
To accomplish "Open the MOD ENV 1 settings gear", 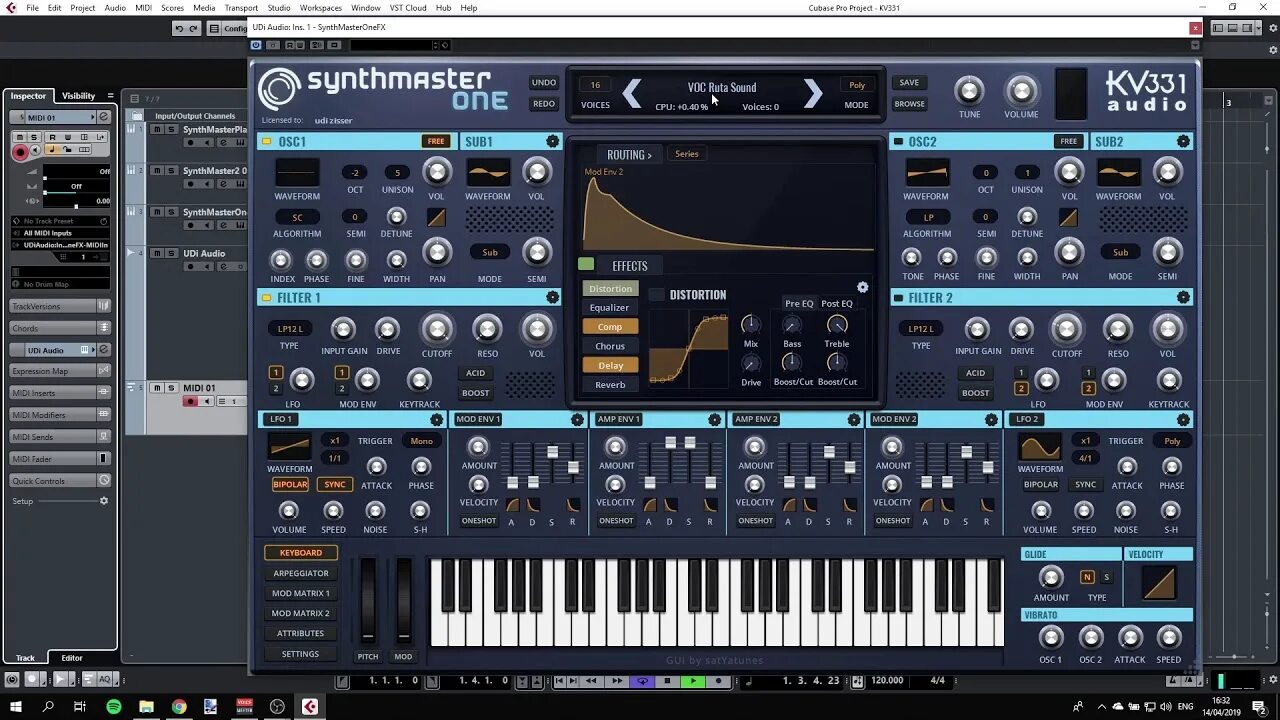I will (x=577, y=419).
